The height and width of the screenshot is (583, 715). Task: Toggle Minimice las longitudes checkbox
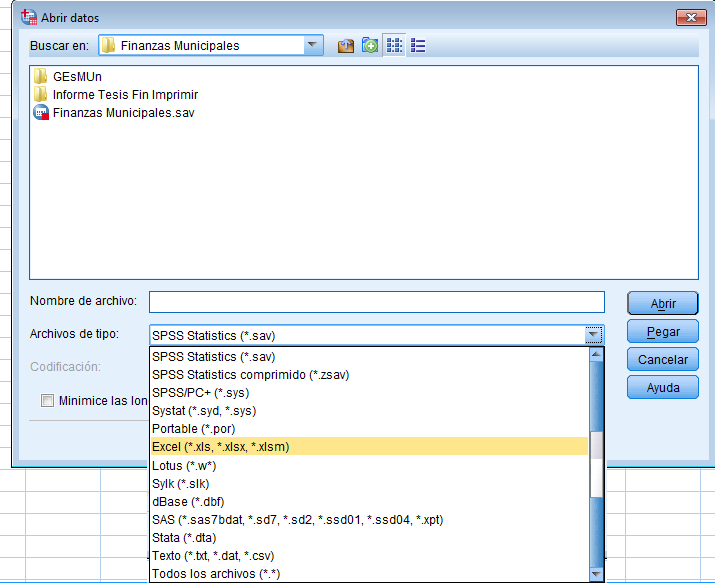coord(47,401)
